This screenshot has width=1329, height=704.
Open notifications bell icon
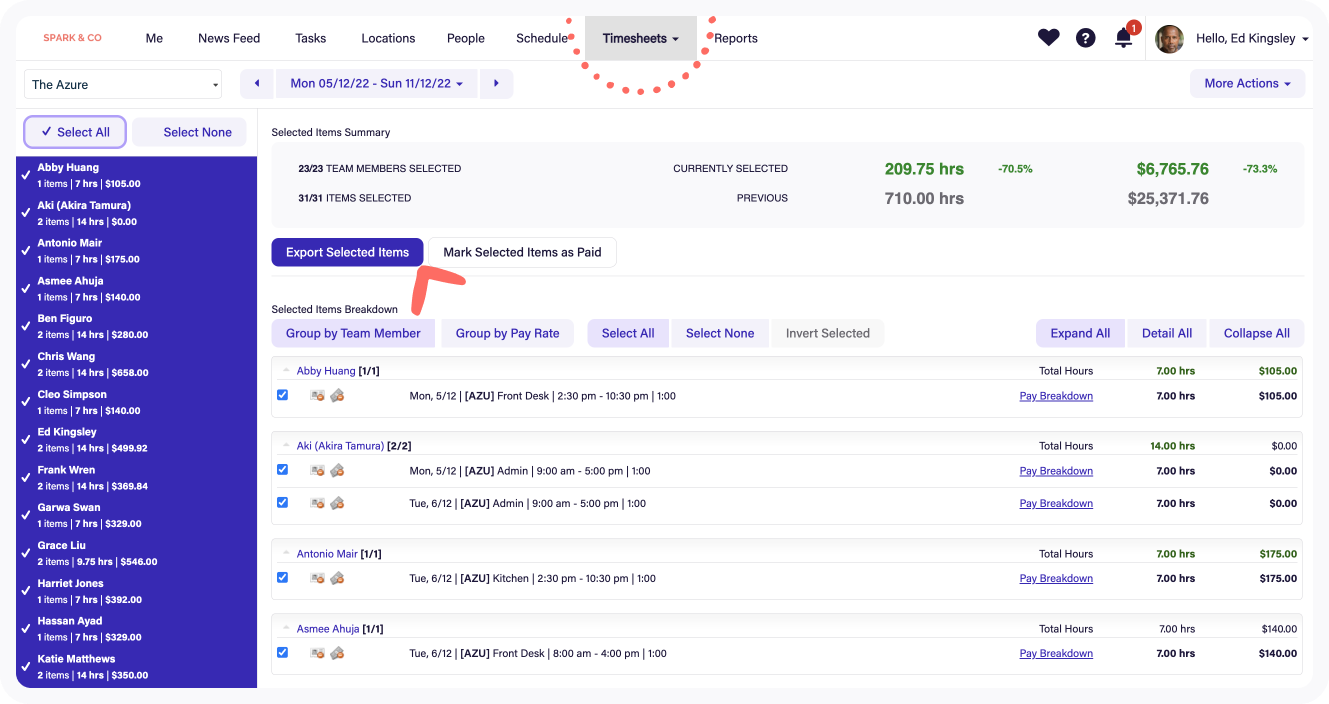pos(1124,39)
